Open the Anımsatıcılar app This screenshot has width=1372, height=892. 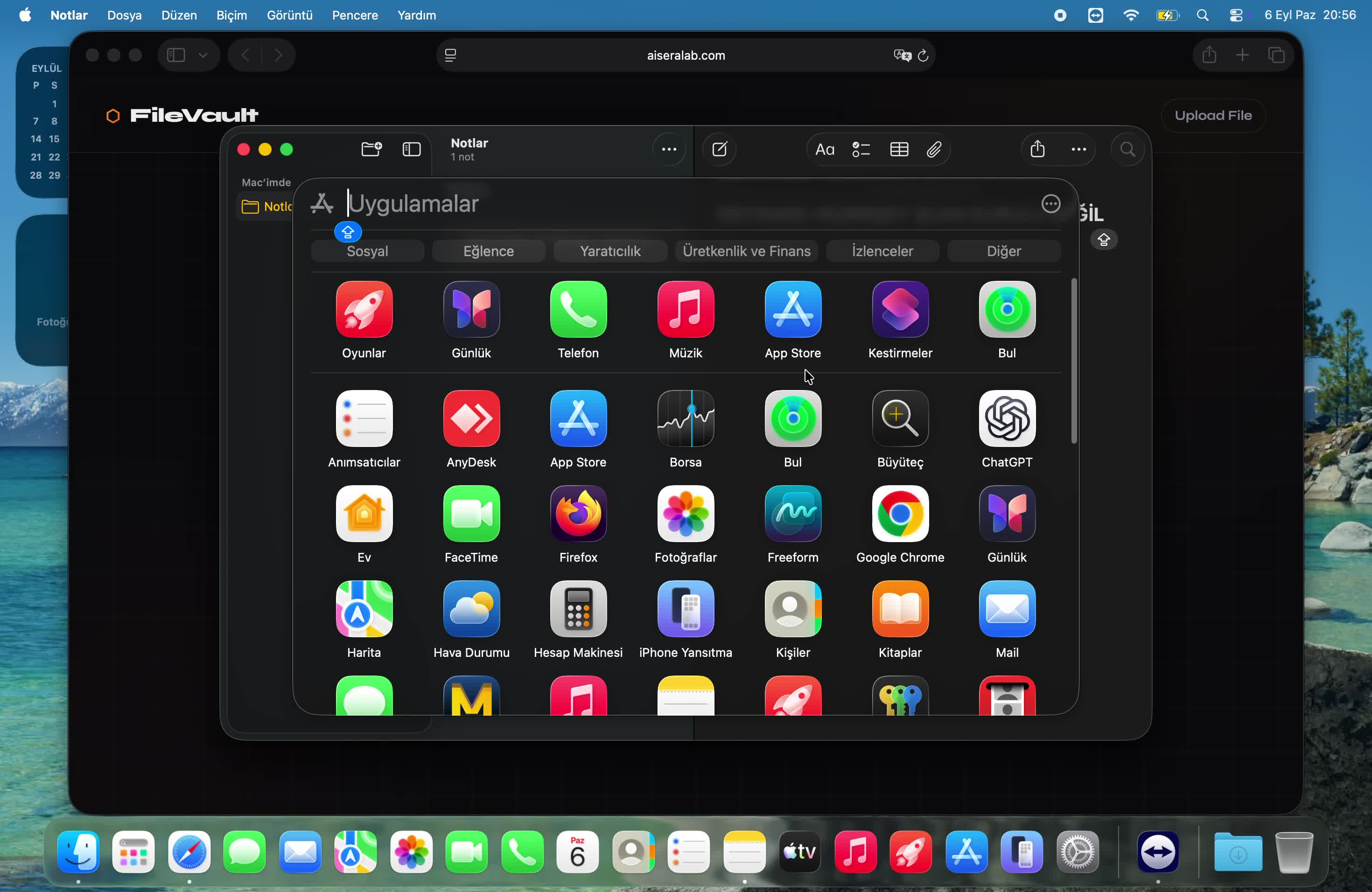[364, 419]
